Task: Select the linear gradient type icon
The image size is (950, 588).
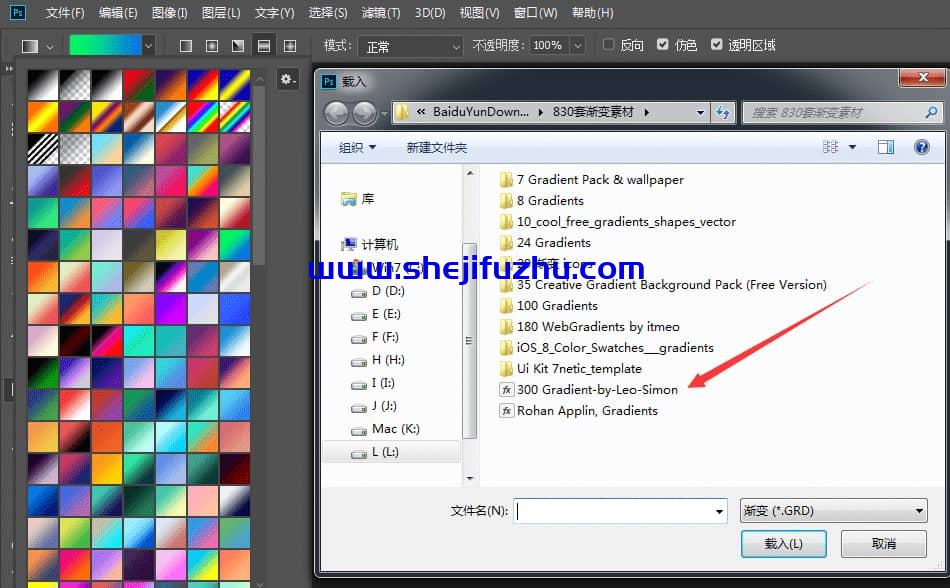Action: pyautogui.click(x=186, y=46)
